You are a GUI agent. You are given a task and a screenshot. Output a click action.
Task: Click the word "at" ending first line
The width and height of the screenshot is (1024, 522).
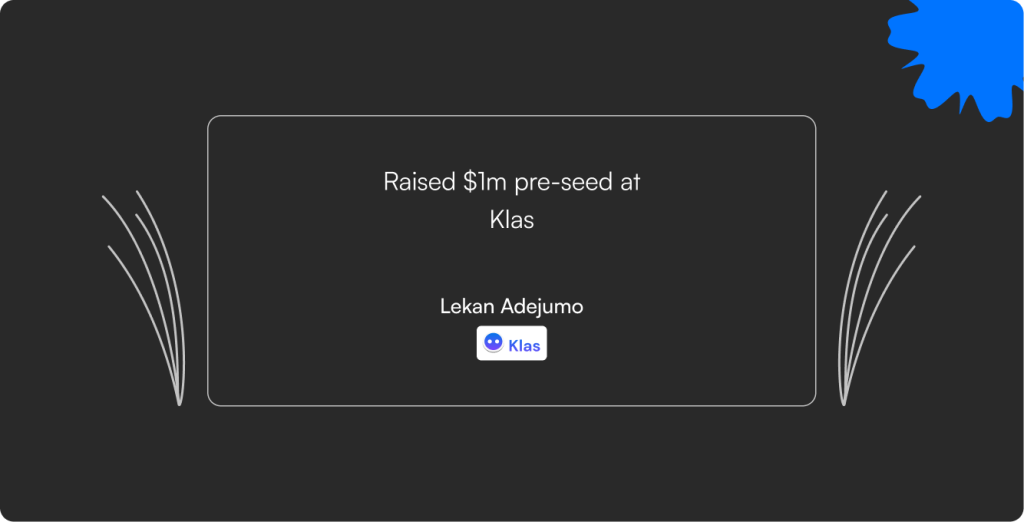pos(630,182)
